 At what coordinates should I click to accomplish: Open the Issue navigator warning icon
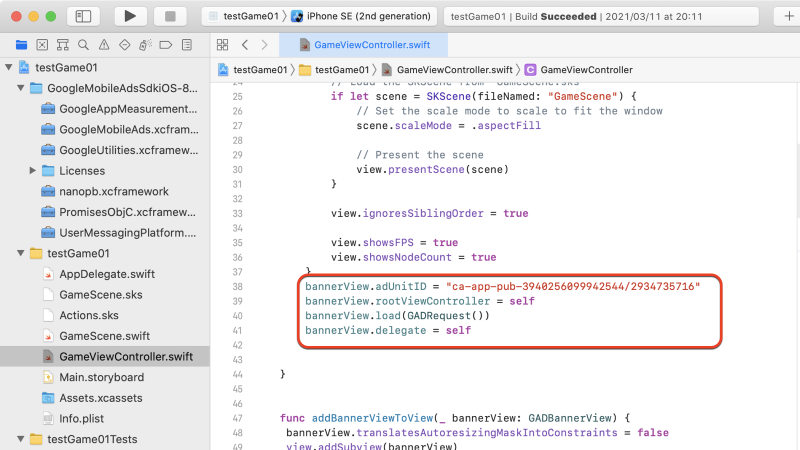tap(104, 45)
